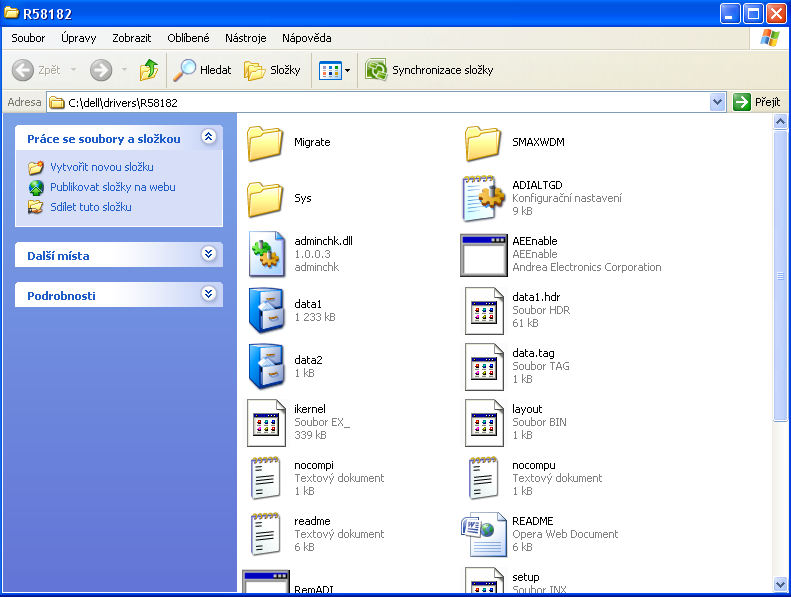Open the back history dropdown arrow

[73, 70]
